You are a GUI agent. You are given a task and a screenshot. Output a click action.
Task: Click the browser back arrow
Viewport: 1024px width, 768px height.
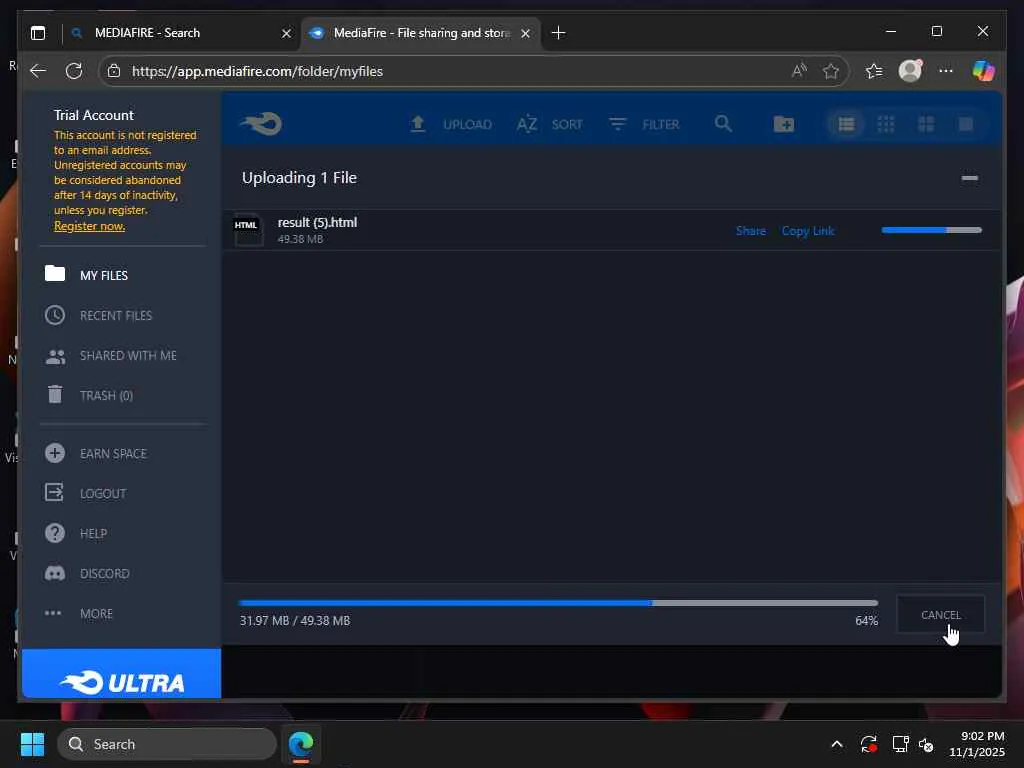pos(38,71)
